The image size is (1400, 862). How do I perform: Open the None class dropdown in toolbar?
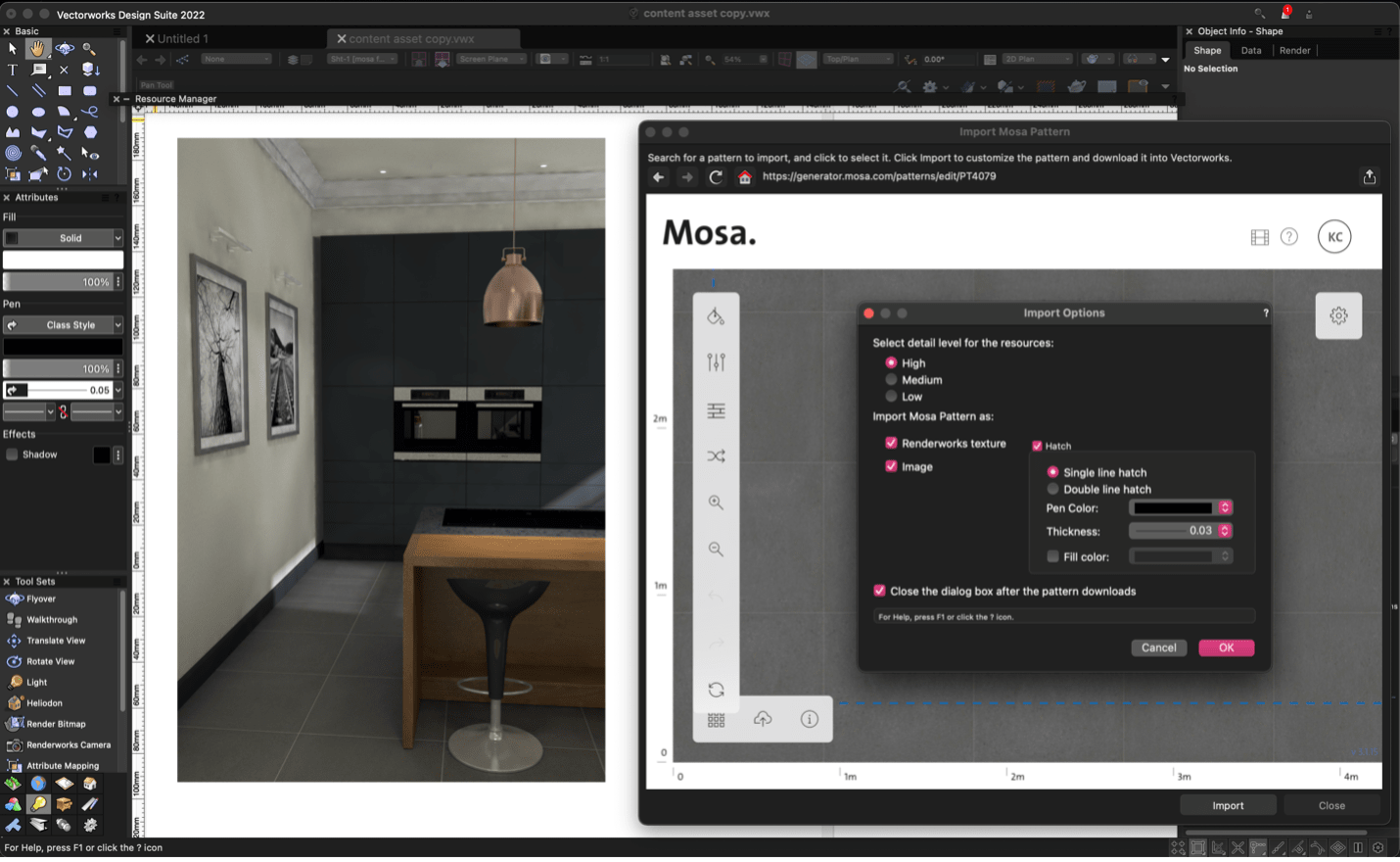point(236,60)
